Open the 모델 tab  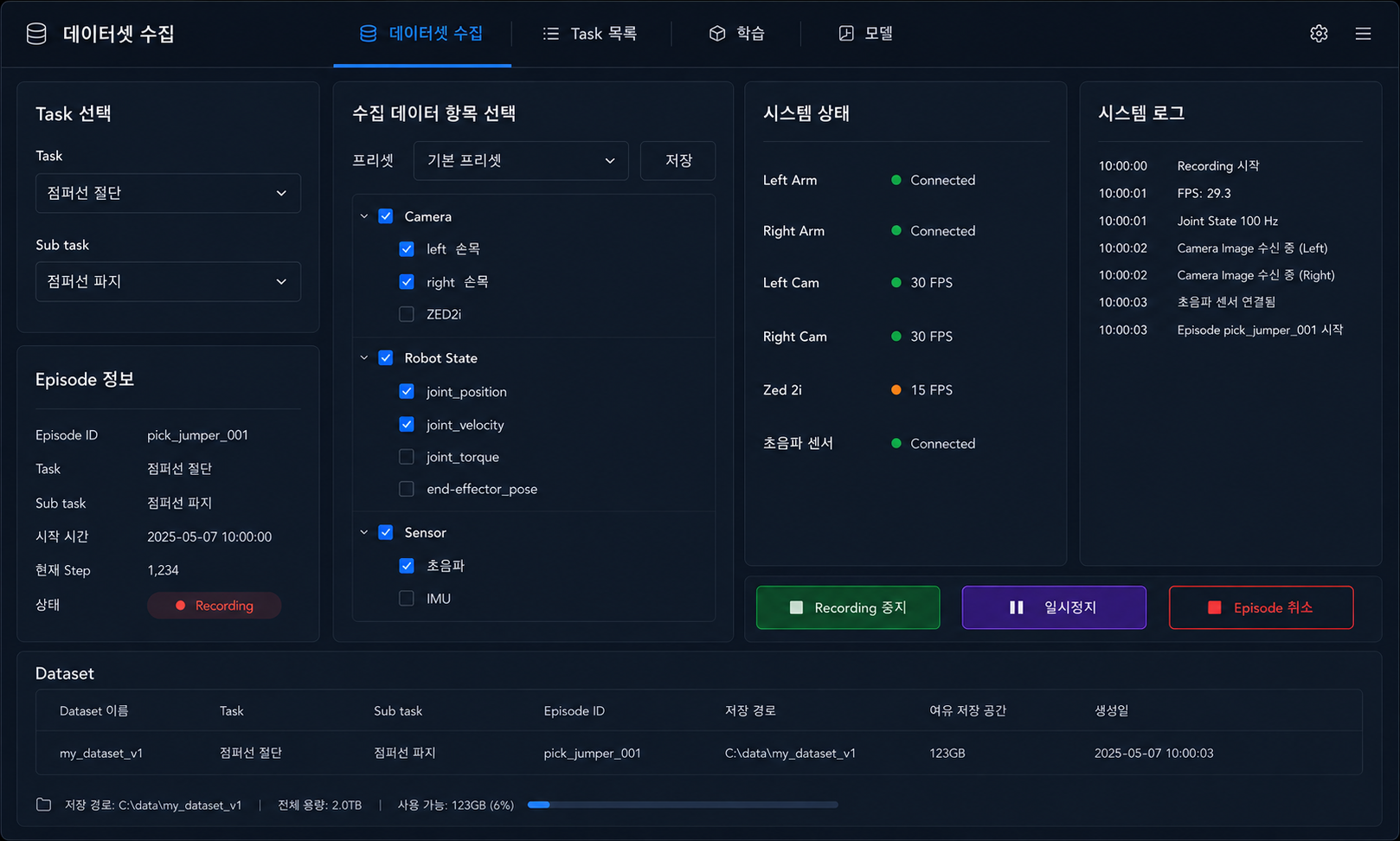pyautogui.click(x=865, y=34)
